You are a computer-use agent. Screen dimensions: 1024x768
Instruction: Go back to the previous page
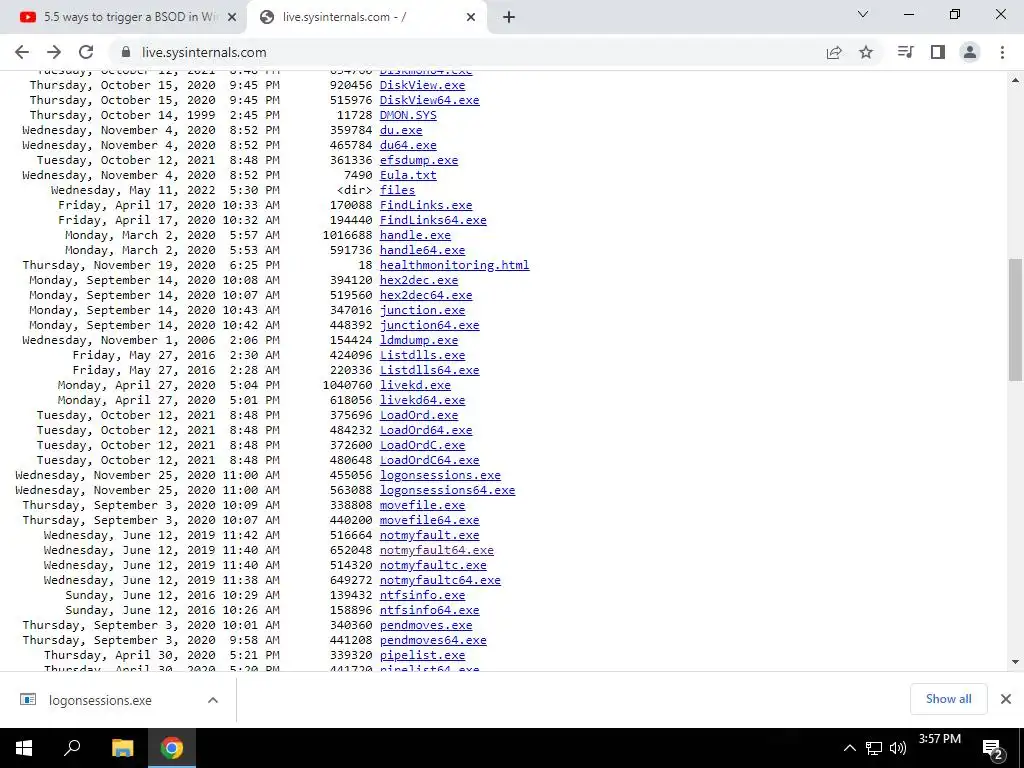click(22, 52)
